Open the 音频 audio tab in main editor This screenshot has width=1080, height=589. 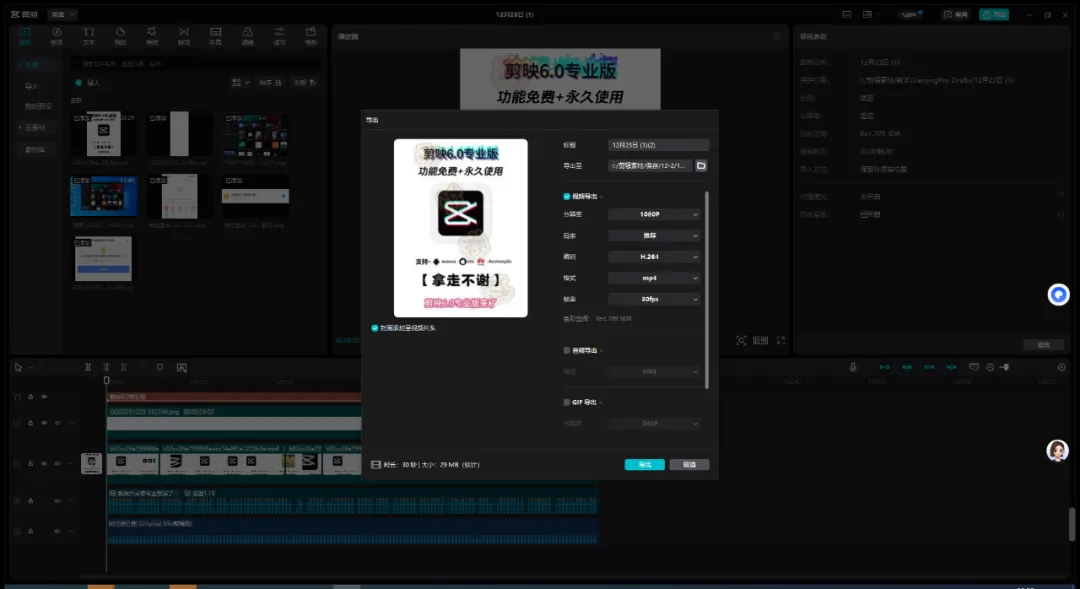tap(56, 36)
